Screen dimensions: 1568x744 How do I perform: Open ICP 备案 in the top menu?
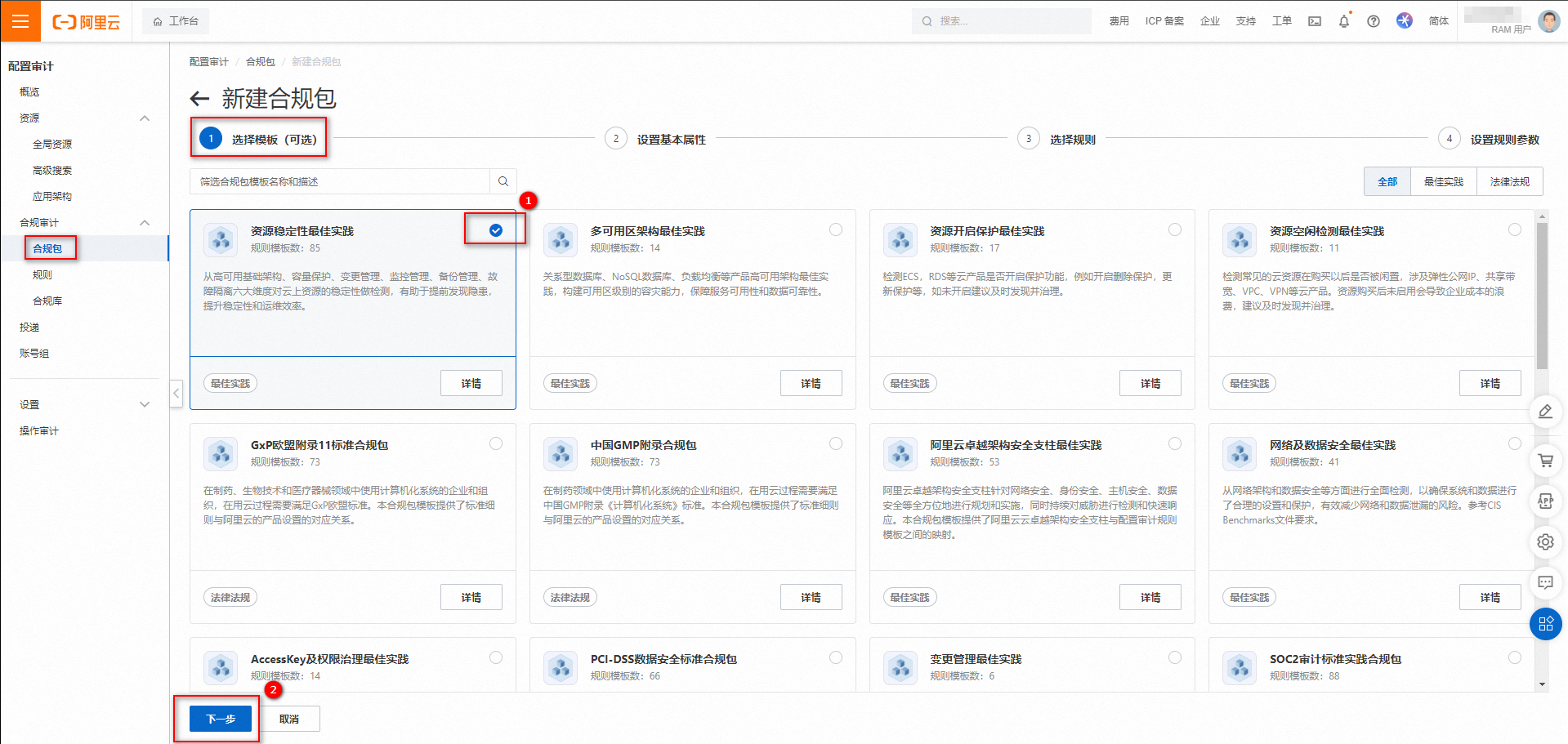coord(1164,21)
